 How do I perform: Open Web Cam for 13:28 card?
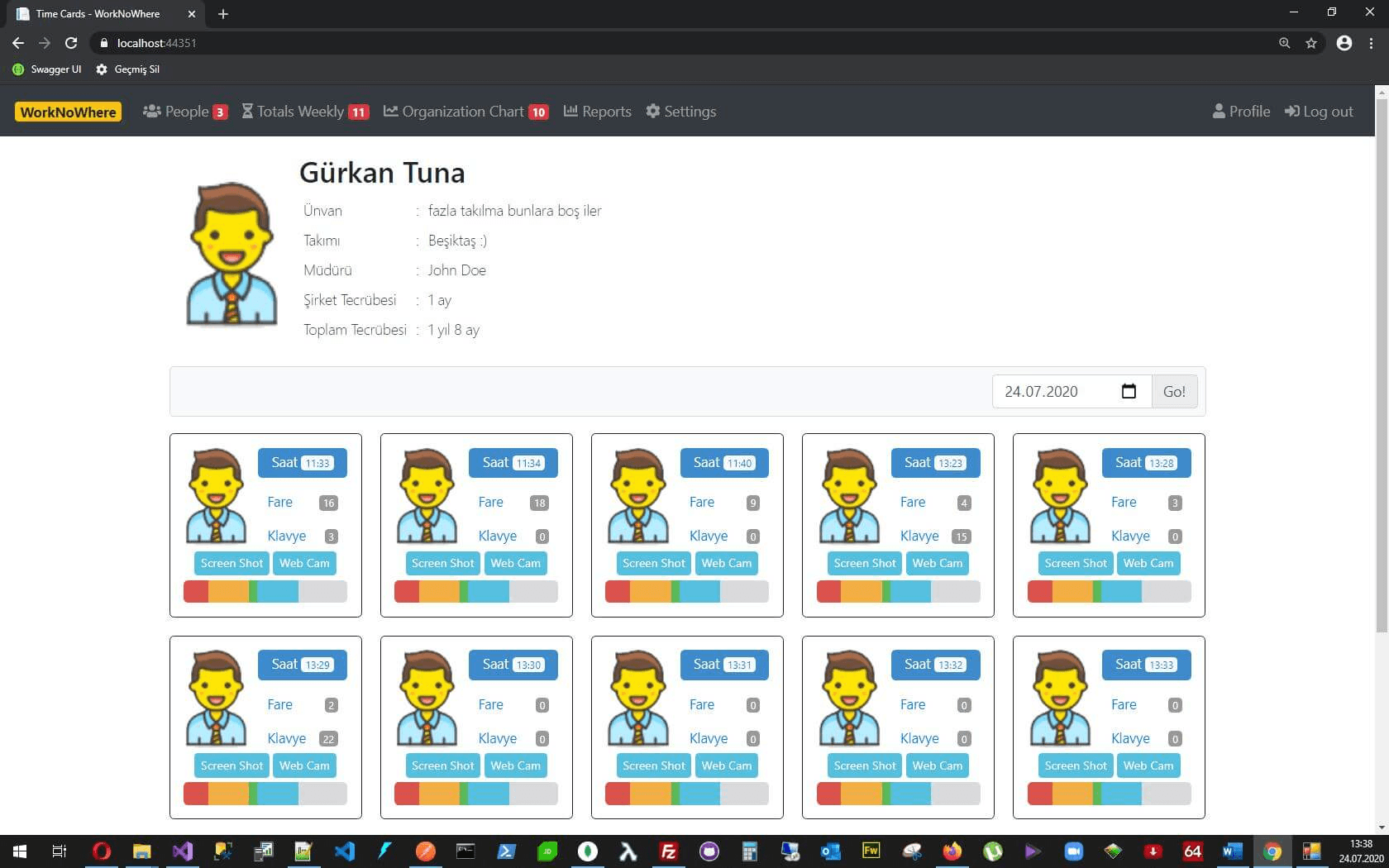(1148, 563)
